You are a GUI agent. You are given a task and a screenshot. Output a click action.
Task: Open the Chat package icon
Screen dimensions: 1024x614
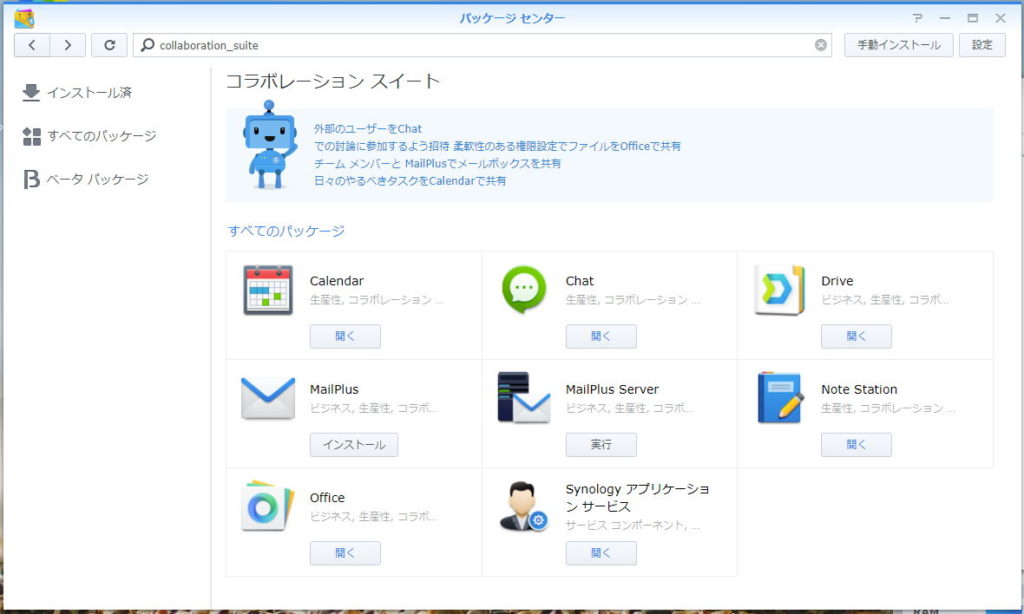coord(524,289)
